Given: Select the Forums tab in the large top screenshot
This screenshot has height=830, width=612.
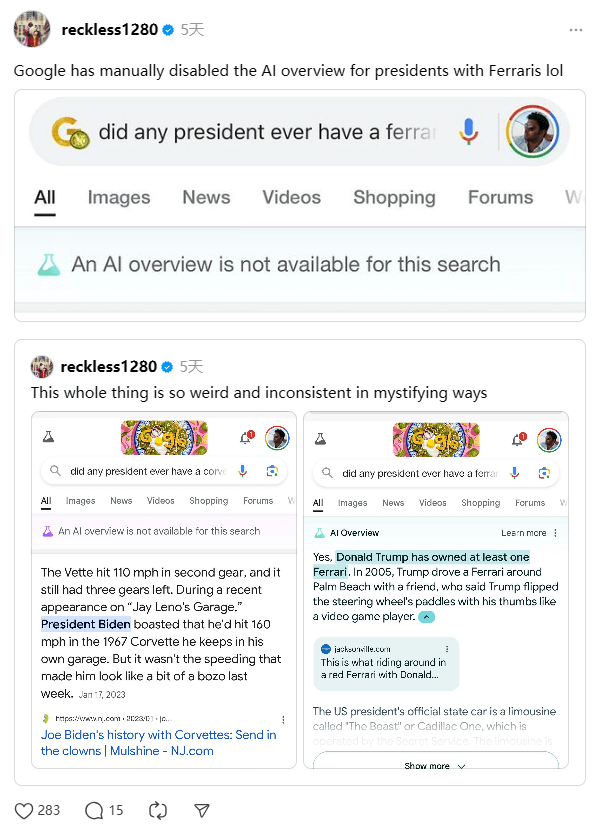Looking at the screenshot, I should click(x=500, y=197).
